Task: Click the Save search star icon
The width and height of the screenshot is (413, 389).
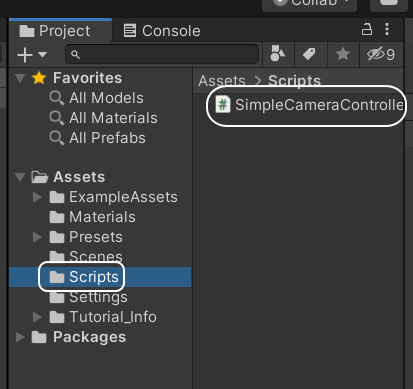Action: [343, 54]
